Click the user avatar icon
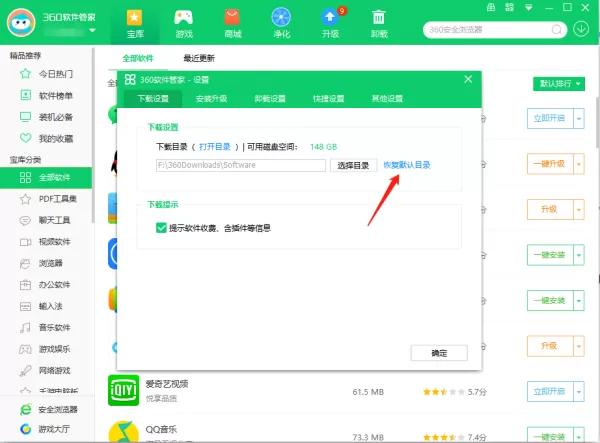The image size is (600, 443). pyautogui.click(x=21, y=23)
